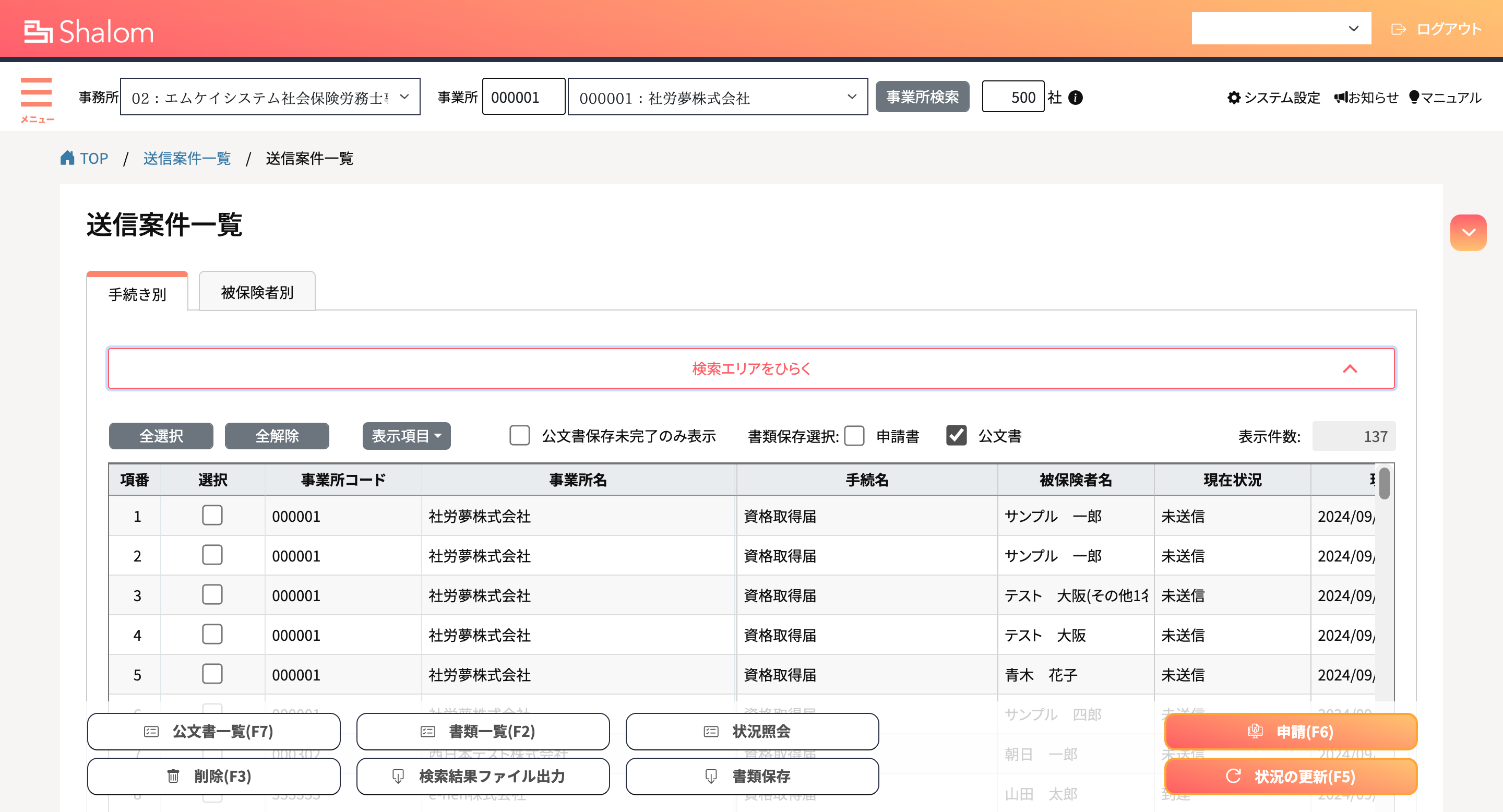Image resolution: width=1503 pixels, height=812 pixels.
Task: Click the 状況照会 list icon
Action: click(711, 732)
